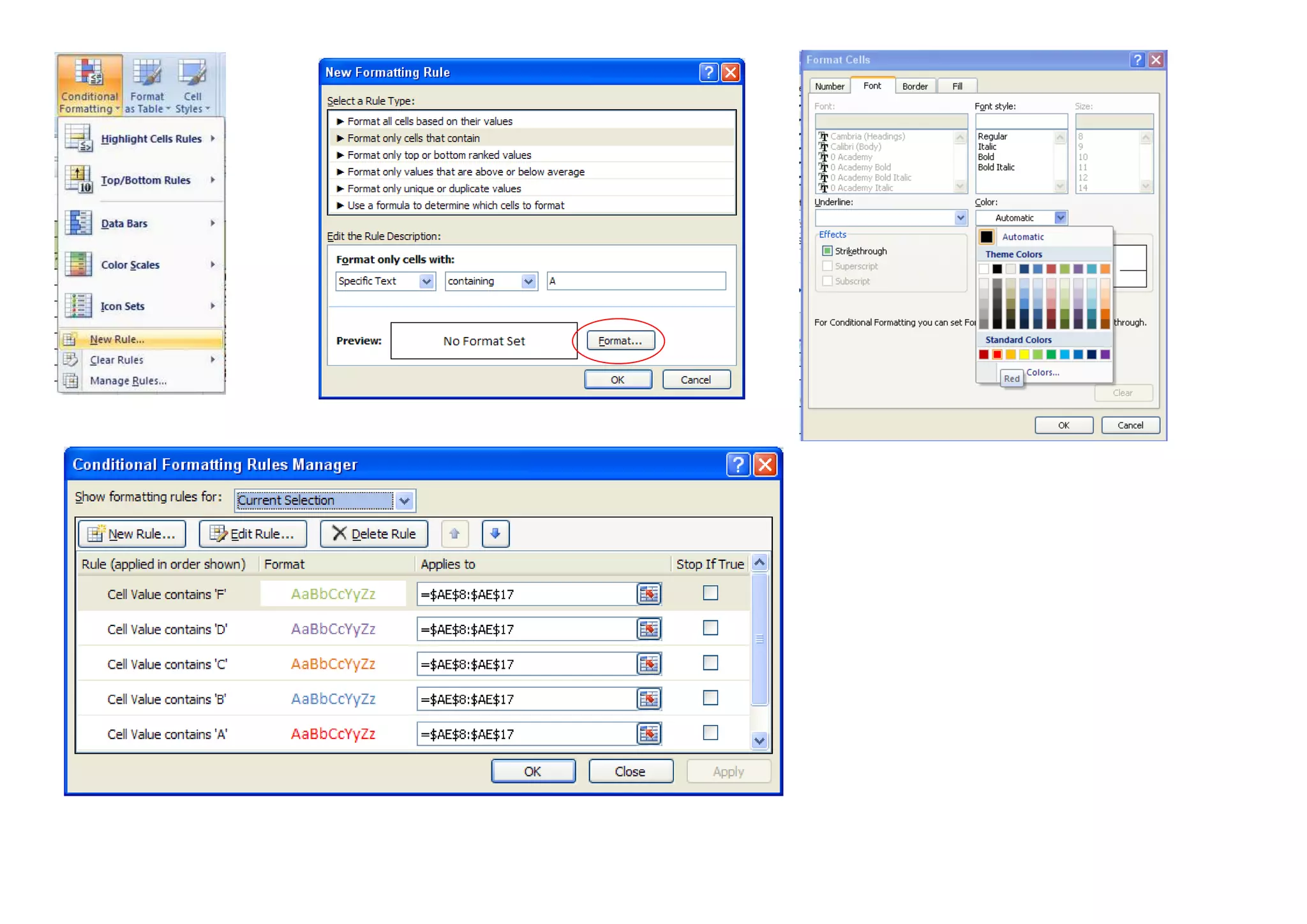This screenshot has height=924, width=1307.
Task: Click OK in New Formatting Rule dialog
Action: pyautogui.click(x=617, y=380)
